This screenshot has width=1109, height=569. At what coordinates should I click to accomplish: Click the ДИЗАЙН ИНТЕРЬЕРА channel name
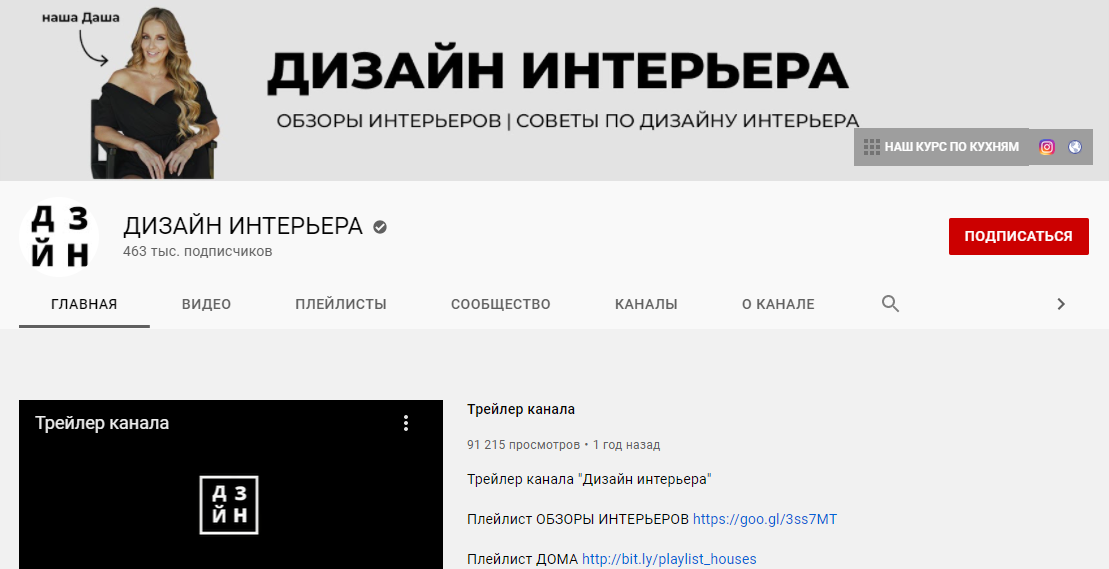243,226
